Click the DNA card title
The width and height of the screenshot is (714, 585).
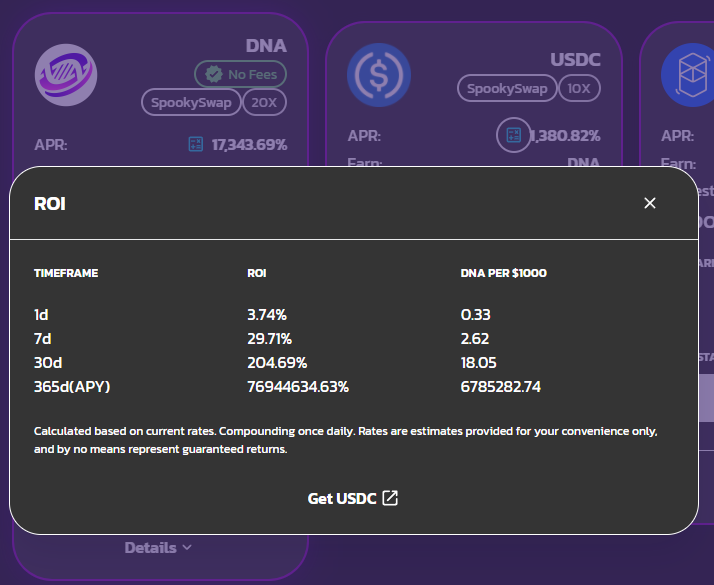(266, 46)
